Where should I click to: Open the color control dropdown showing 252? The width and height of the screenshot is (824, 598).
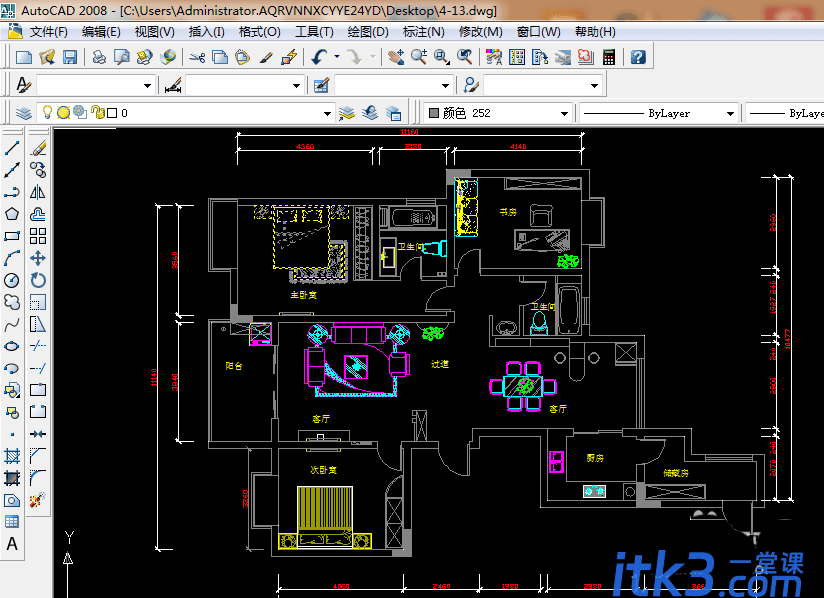tap(564, 114)
